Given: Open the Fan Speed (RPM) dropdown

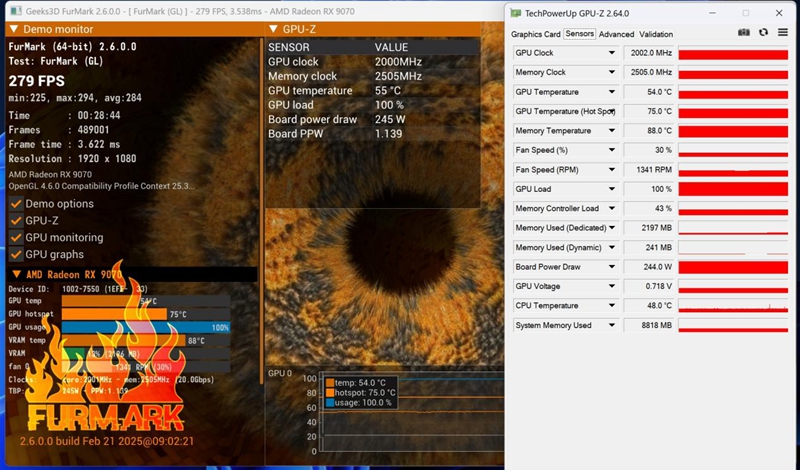Looking at the screenshot, I should pos(611,169).
